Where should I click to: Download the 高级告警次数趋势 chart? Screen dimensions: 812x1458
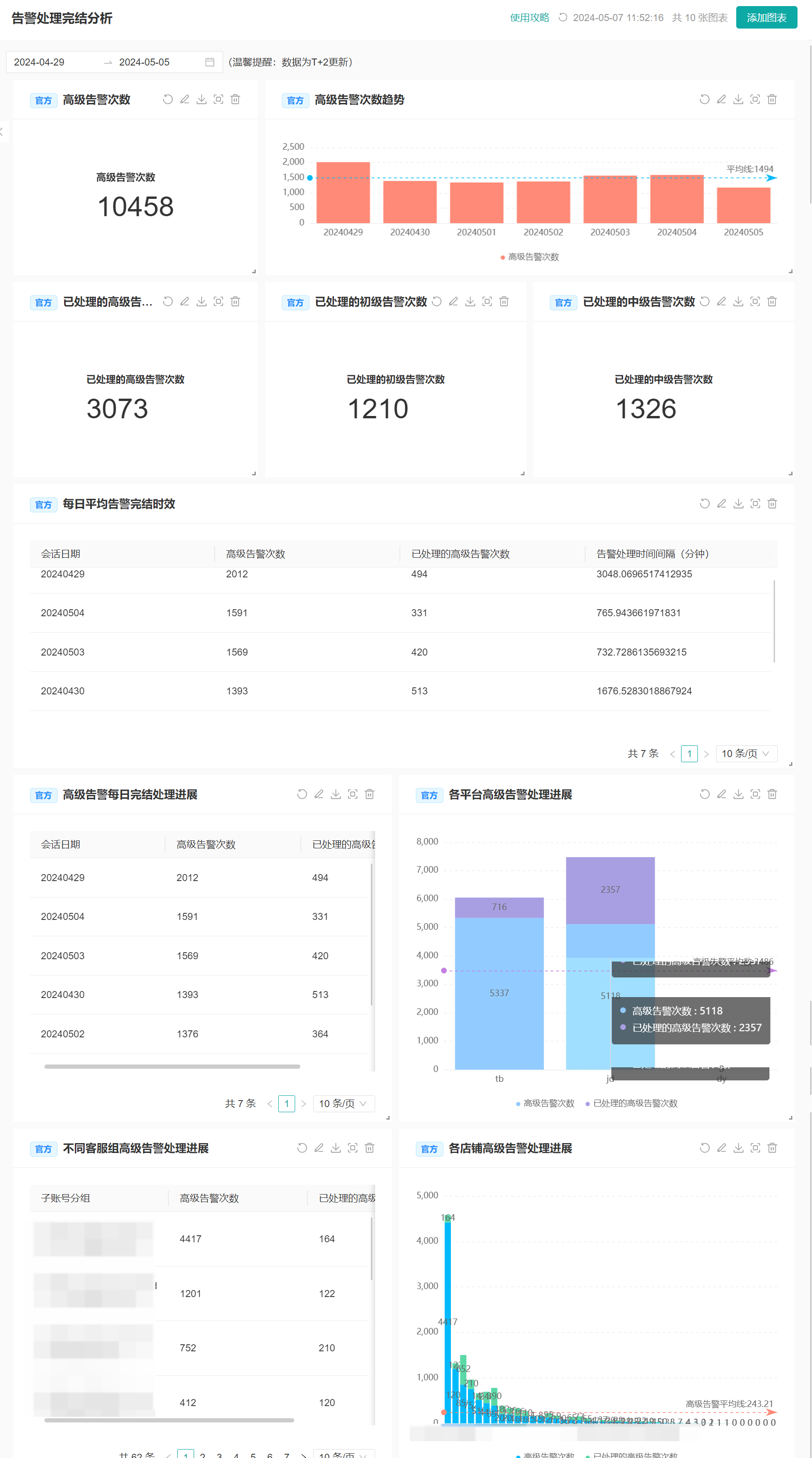(739, 100)
